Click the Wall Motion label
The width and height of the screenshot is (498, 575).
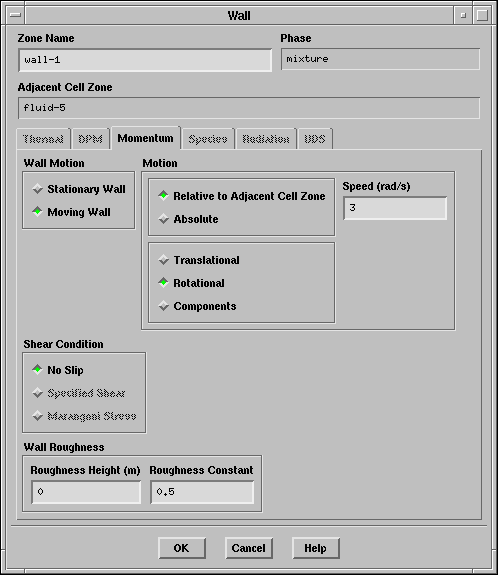pyautogui.click(x=54, y=163)
